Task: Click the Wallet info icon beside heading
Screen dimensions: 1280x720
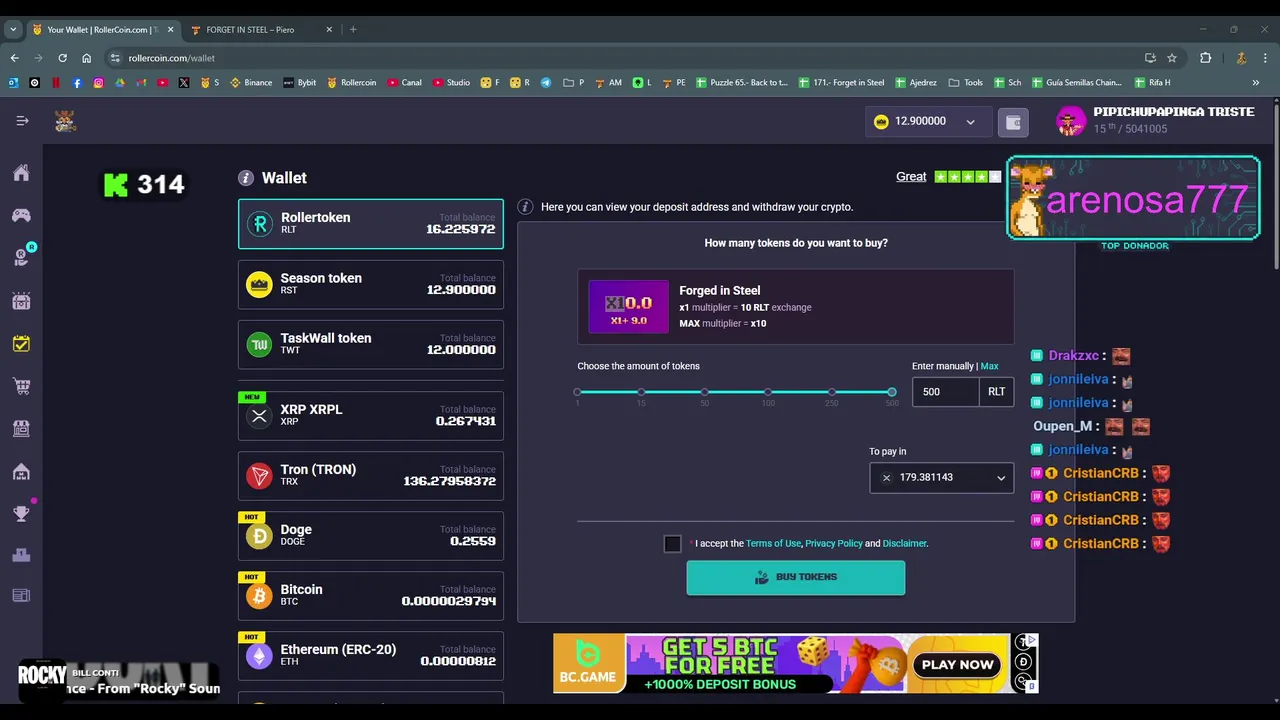Action: (x=246, y=178)
